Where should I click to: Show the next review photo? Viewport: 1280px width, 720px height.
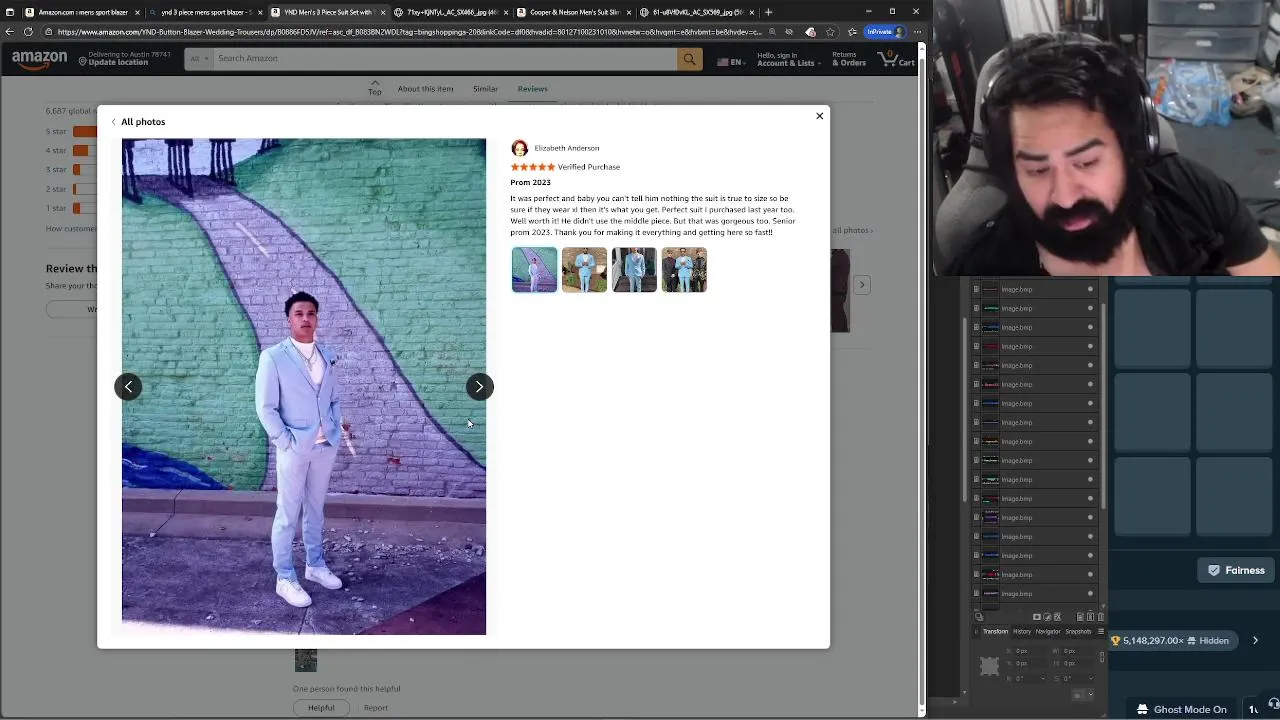(x=479, y=387)
